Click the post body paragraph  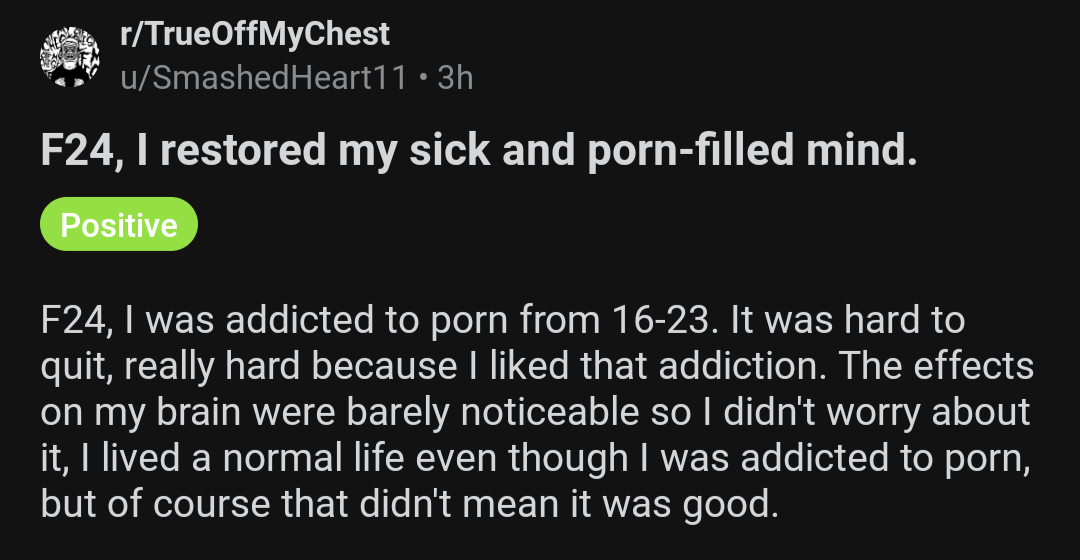pos(537,412)
